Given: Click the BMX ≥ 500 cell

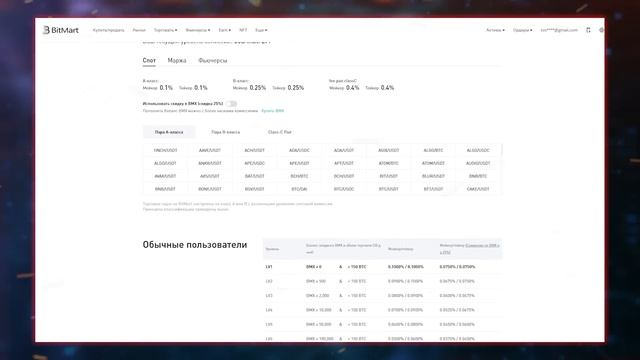Looking at the screenshot, I should click(316, 281).
